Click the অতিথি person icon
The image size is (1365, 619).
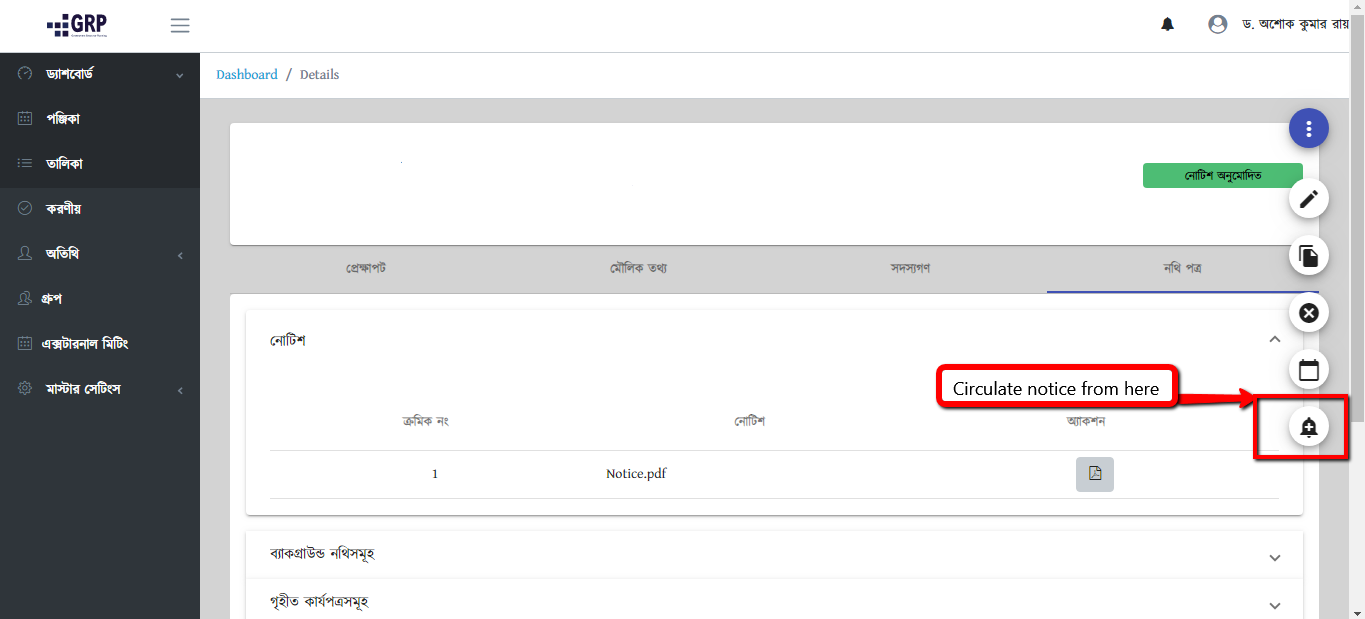[x=25, y=254]
